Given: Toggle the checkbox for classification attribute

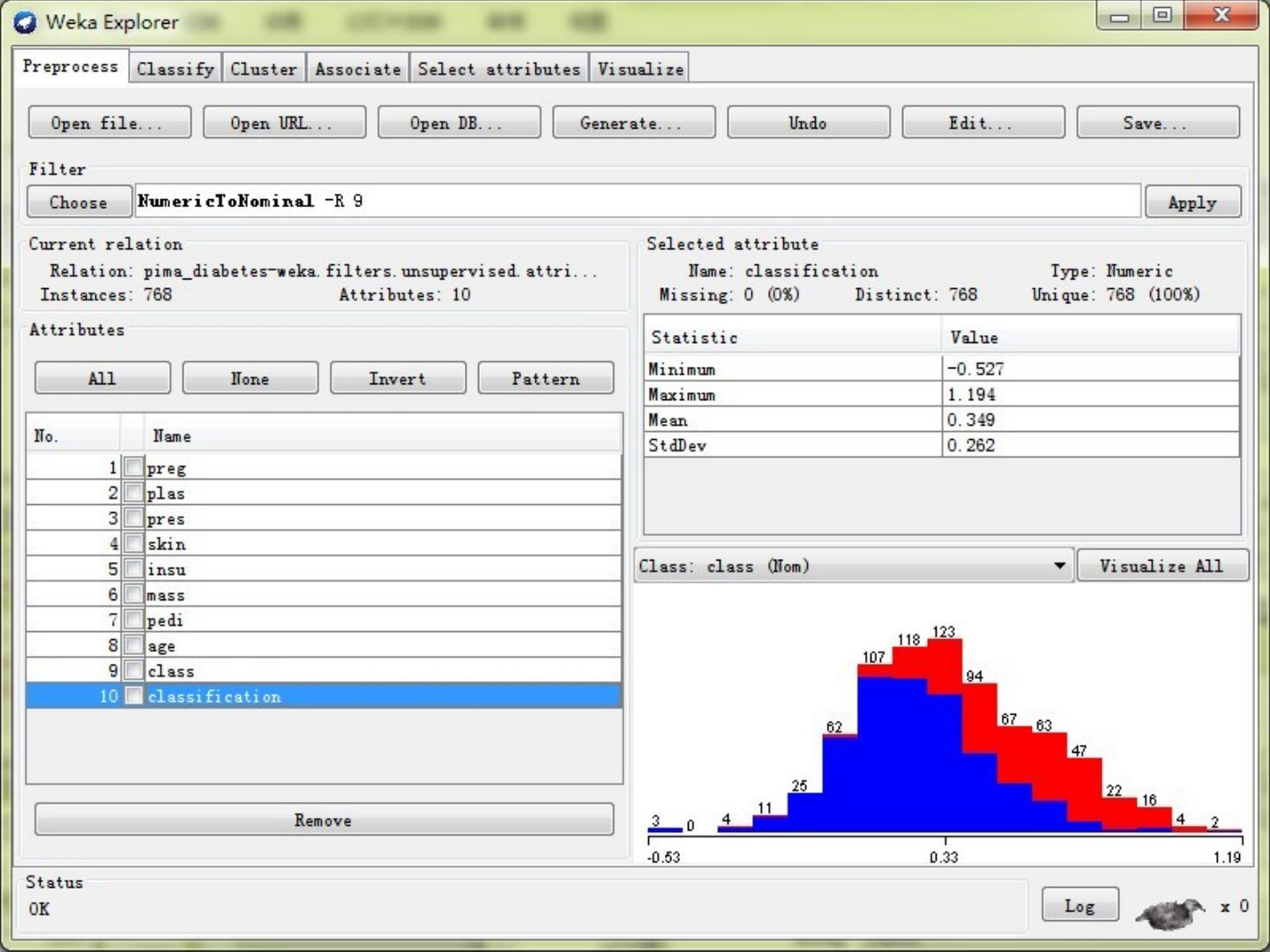Looking at the screenshot, I should [x=133, y=696].
